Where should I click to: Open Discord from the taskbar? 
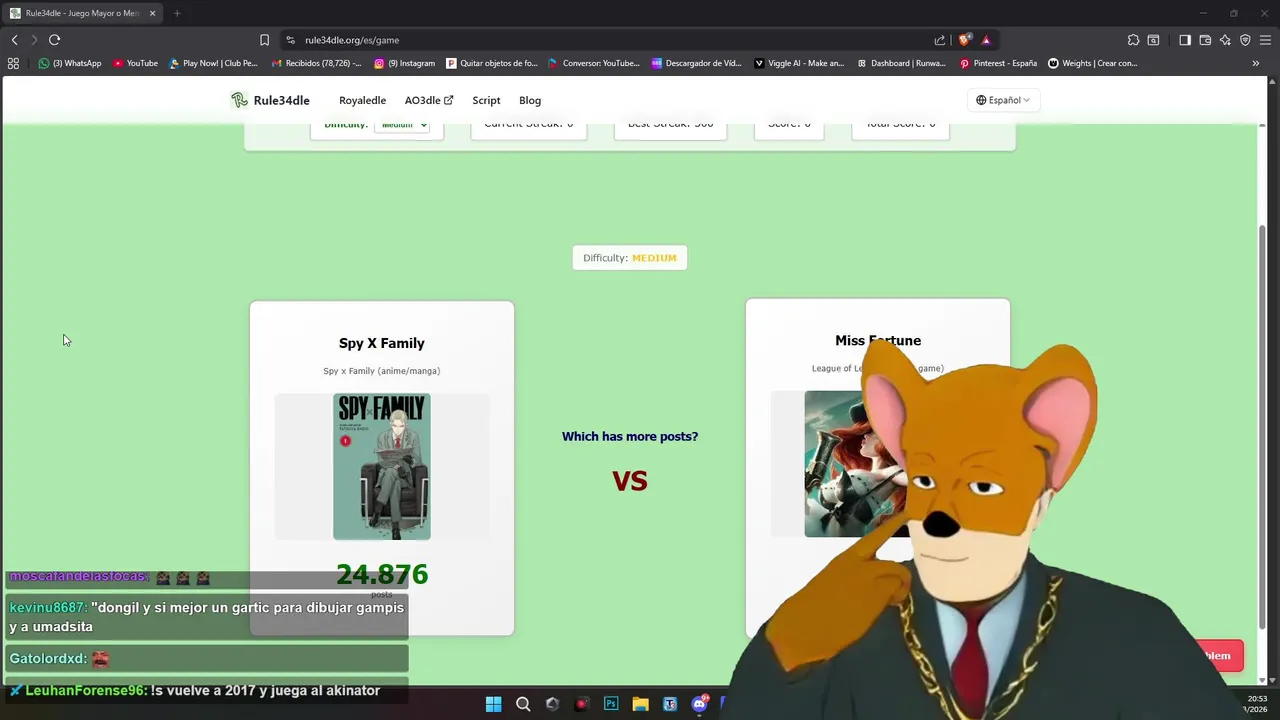pos(699,704)
